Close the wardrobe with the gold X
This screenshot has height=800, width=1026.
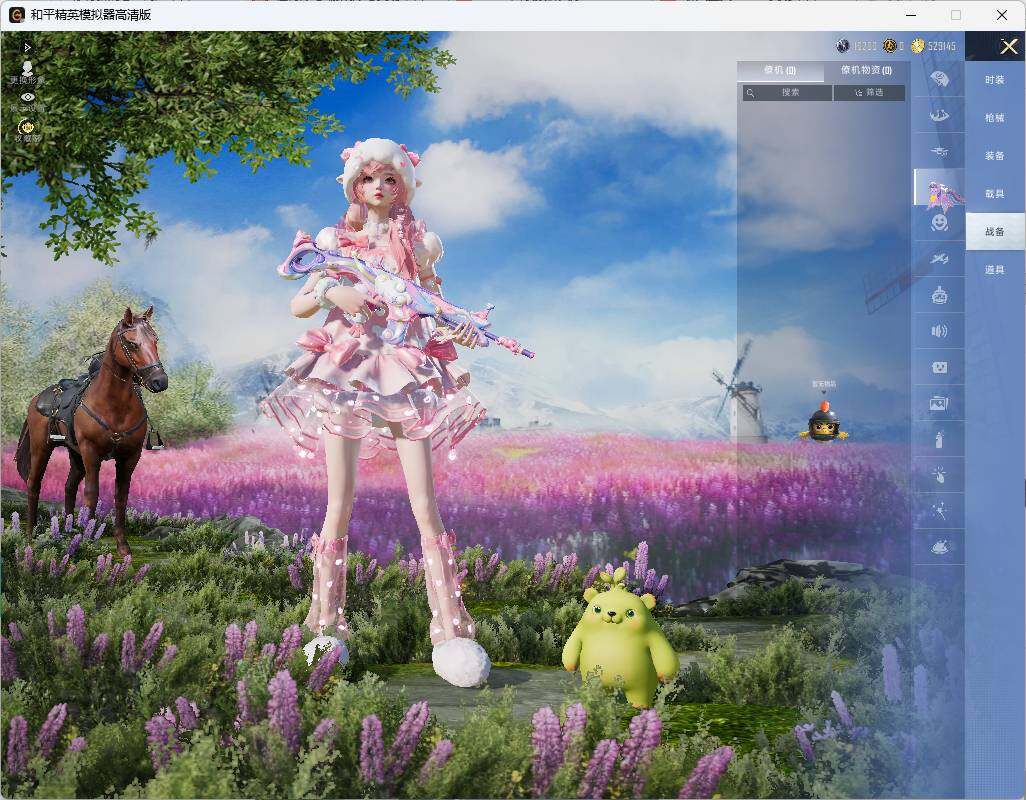1008,46
